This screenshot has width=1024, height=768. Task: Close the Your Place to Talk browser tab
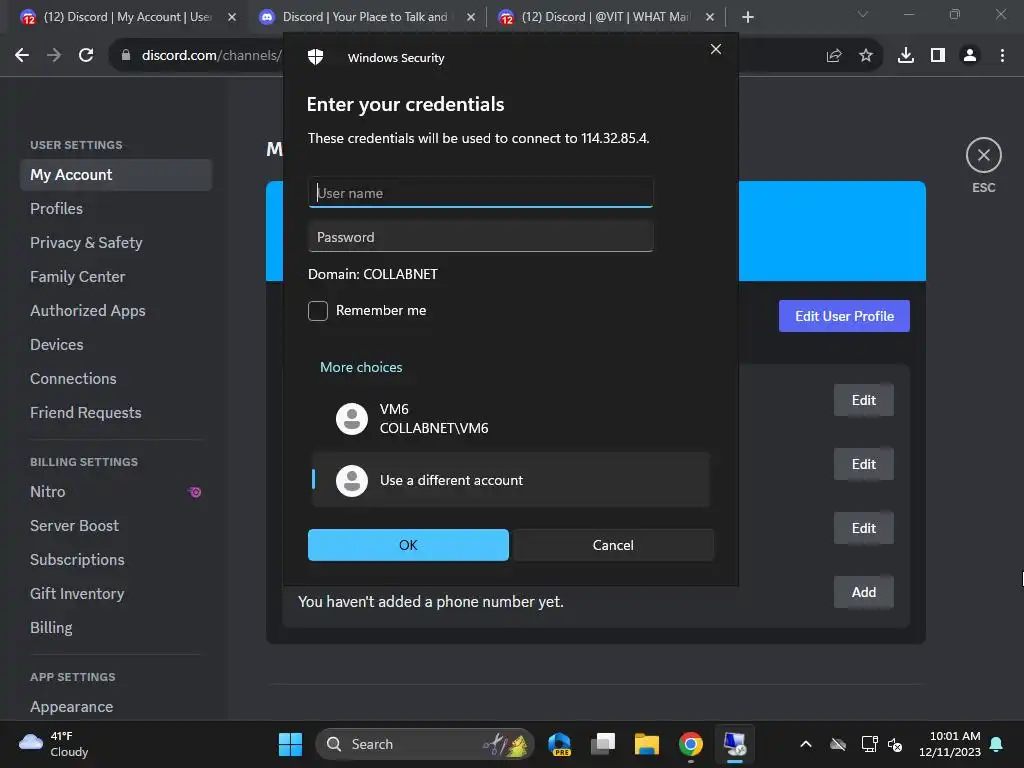click(471, 17)
